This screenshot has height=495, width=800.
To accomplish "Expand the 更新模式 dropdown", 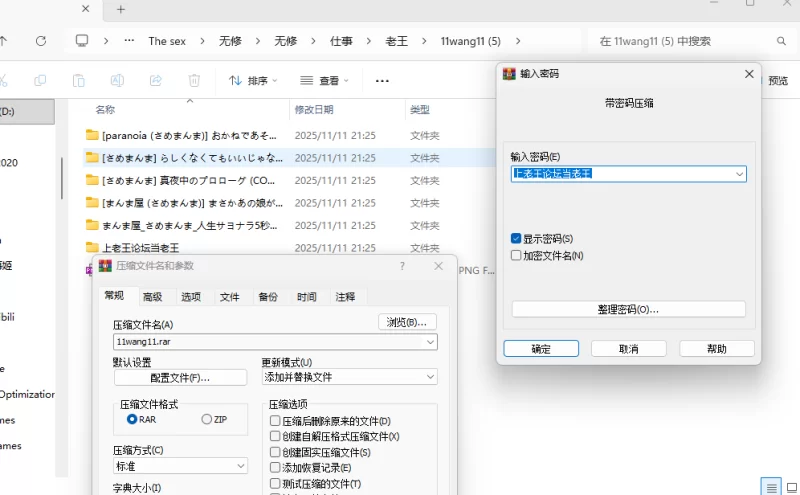I will pyautogui.click(x=430, y=377).
